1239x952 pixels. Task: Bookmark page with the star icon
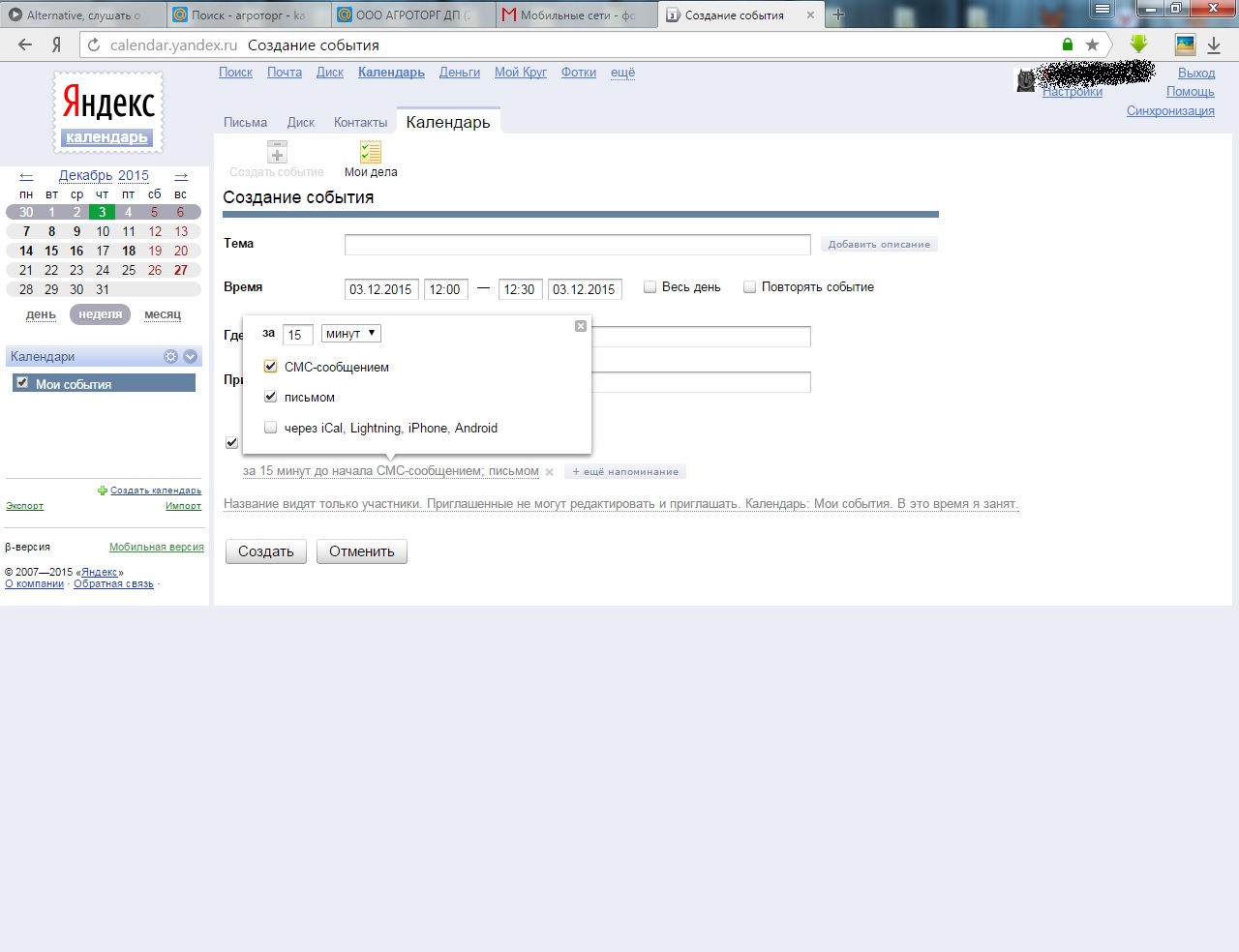pos(1092,45)
